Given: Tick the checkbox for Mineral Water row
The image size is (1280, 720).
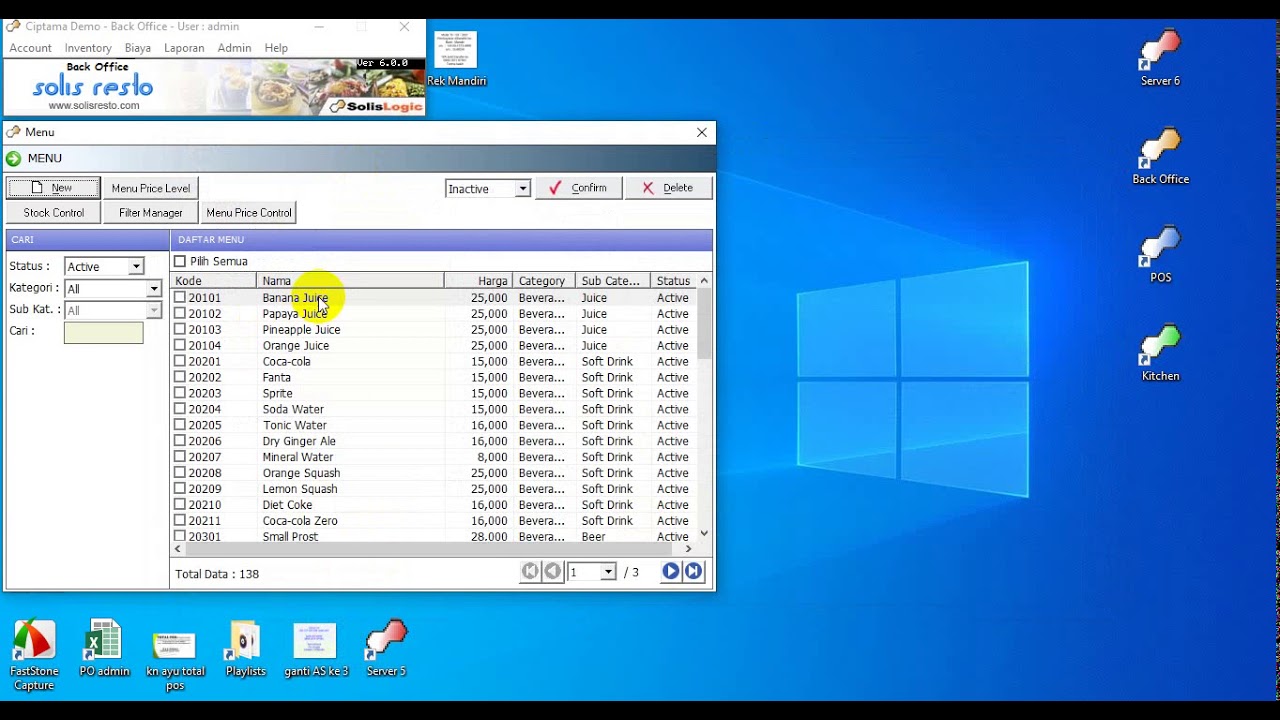Looking at the screenshot, I should (180, 457).
